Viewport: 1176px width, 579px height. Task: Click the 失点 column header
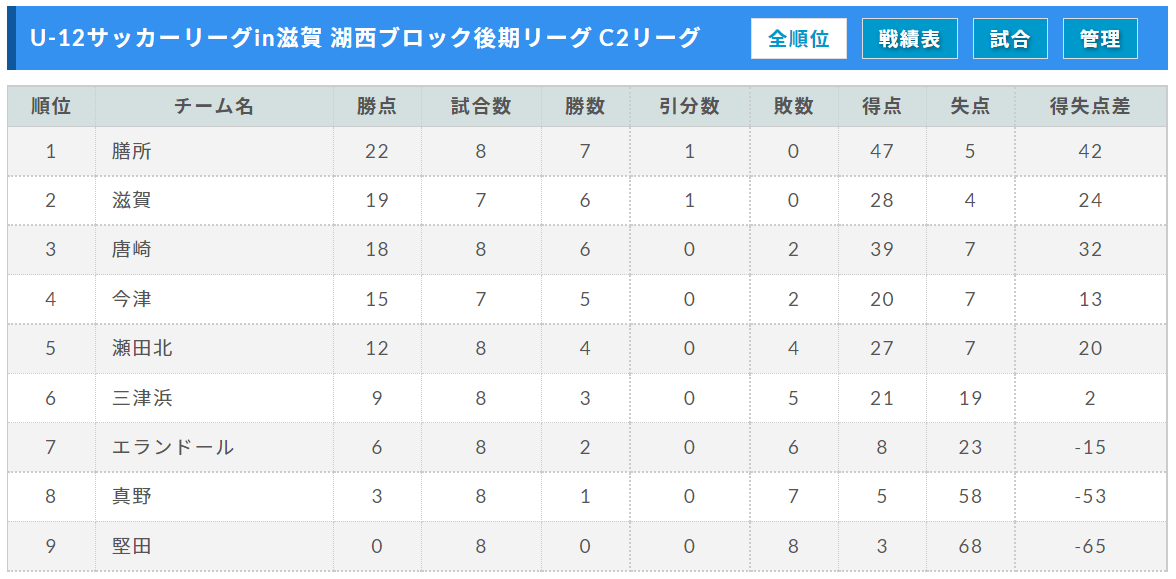tap(970, 106)
